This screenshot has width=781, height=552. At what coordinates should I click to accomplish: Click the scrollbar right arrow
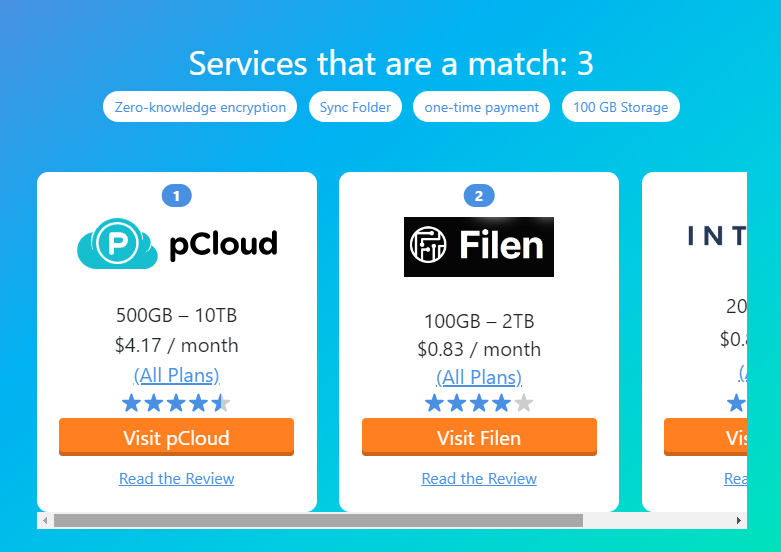click(739, 521)
